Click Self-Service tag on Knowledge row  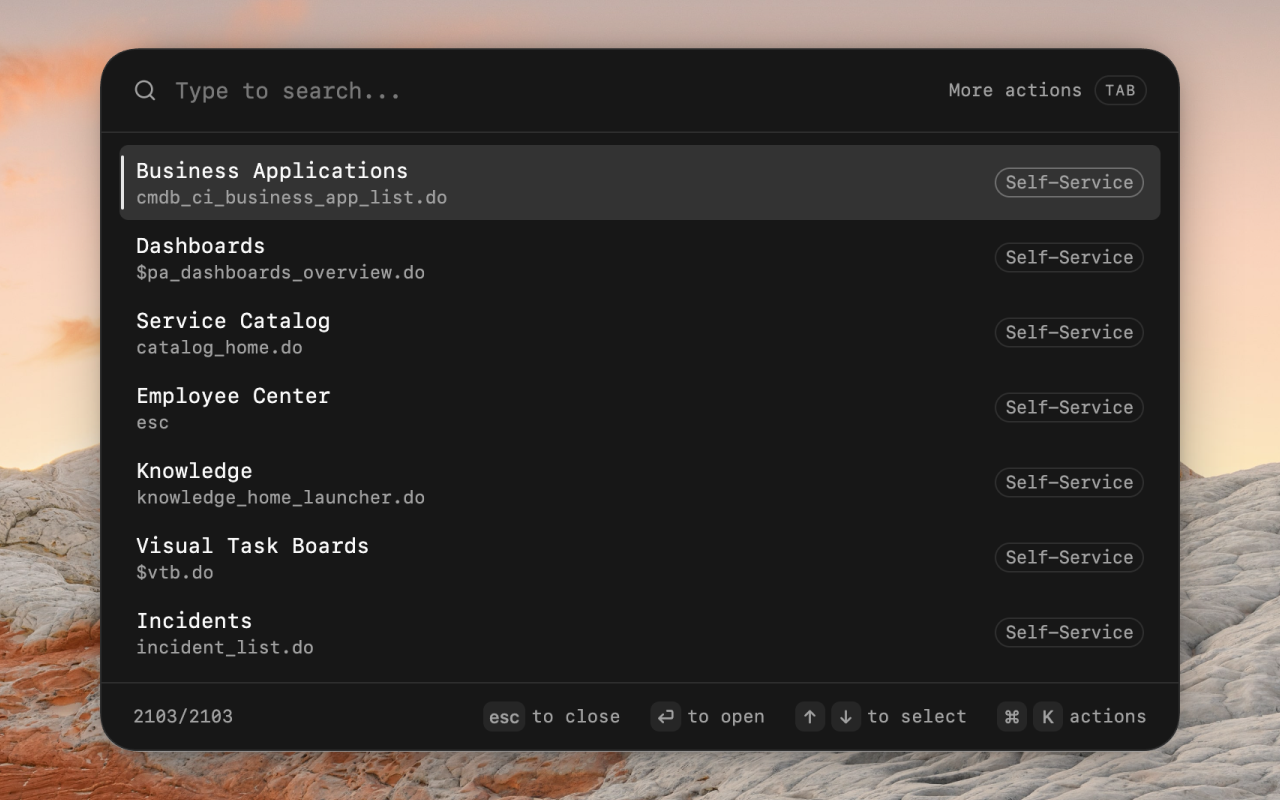coord(1069,482)
